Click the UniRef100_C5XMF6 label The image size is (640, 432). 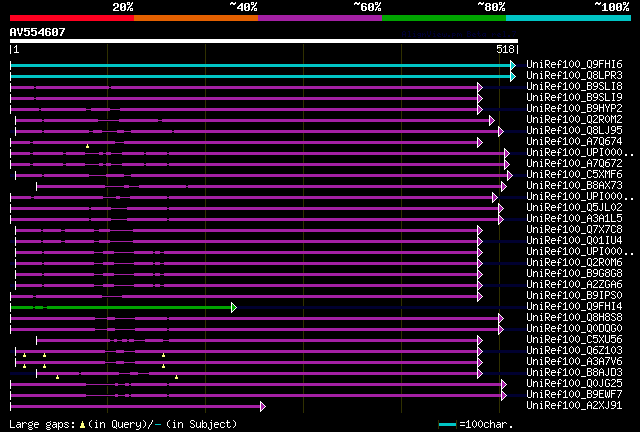pyautogui.click(x=574, y=175)
